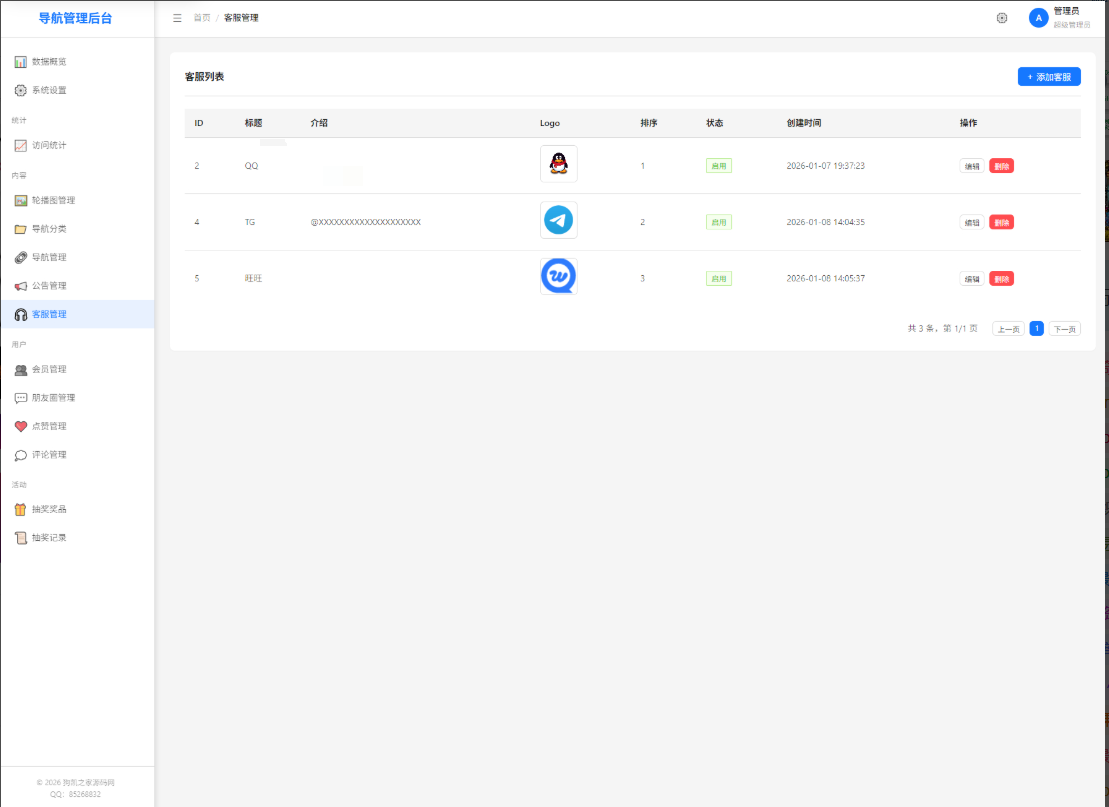Screen dimensions: 1109x807
Task: Click the 抽奖奖品 gift box icon
Action: tap(21, 509)
